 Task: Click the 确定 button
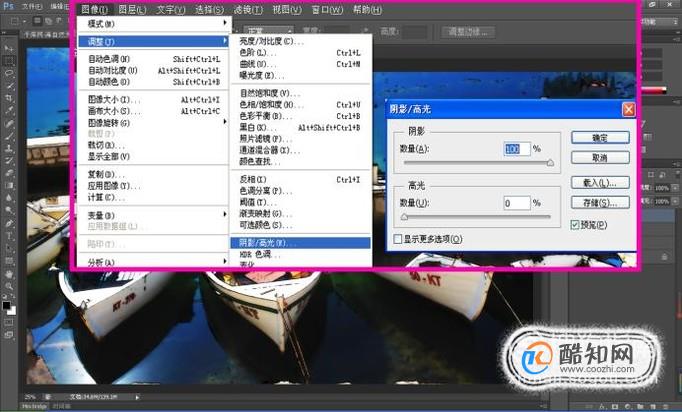point(600,137)
